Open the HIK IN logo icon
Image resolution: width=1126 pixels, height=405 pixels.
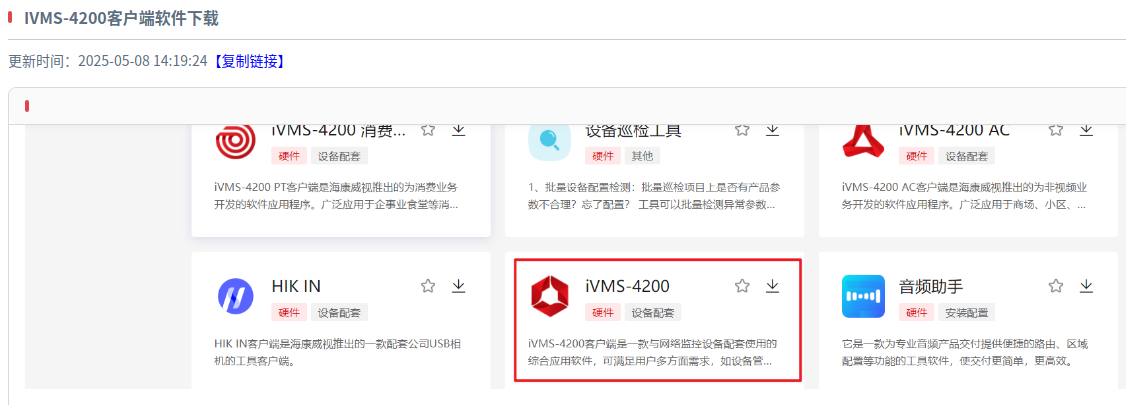click(x=236, y=296)
